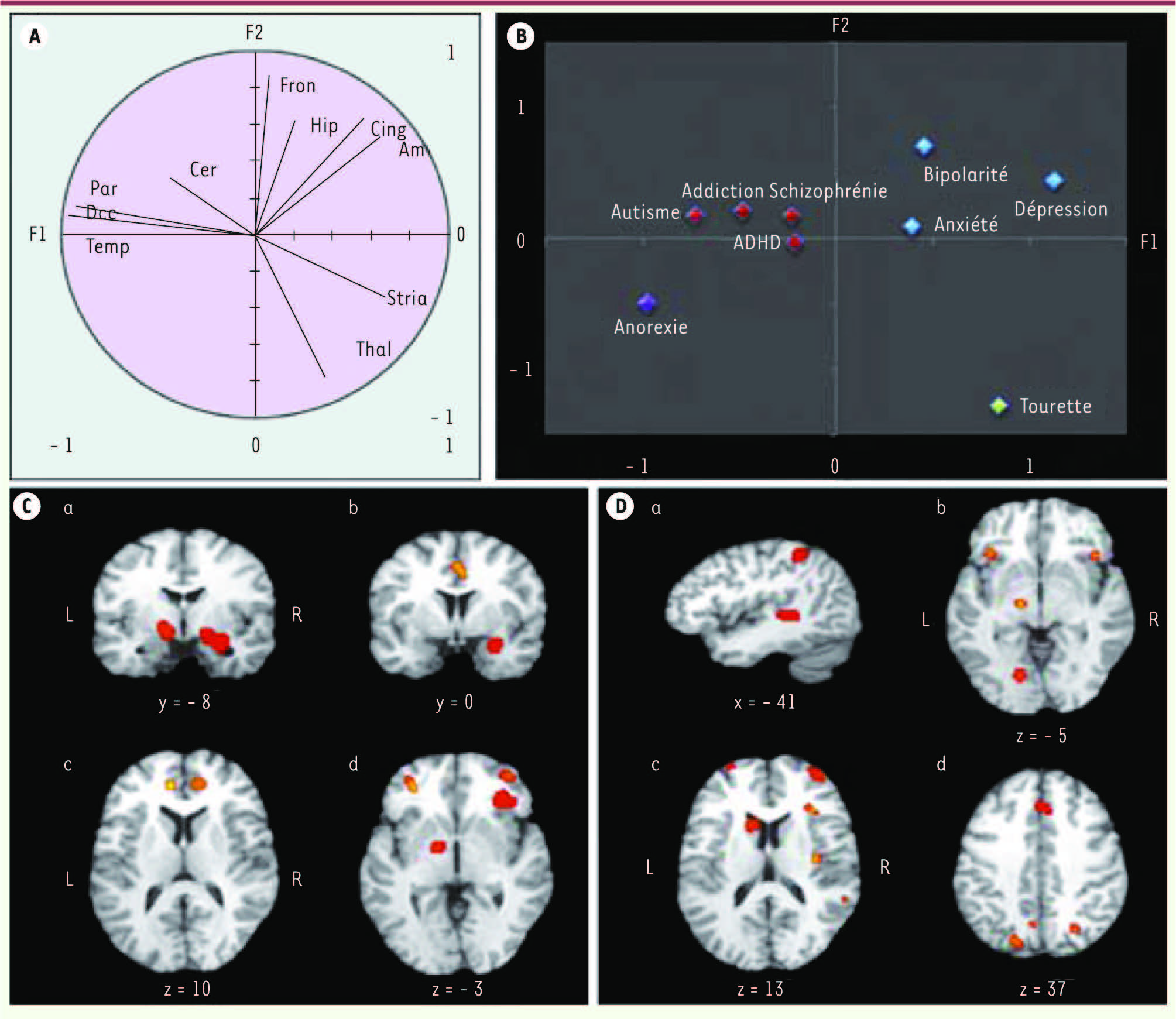Select the Dépression blue diamond marker
Screen dimensions: 1176x1019
point(1054,181)
